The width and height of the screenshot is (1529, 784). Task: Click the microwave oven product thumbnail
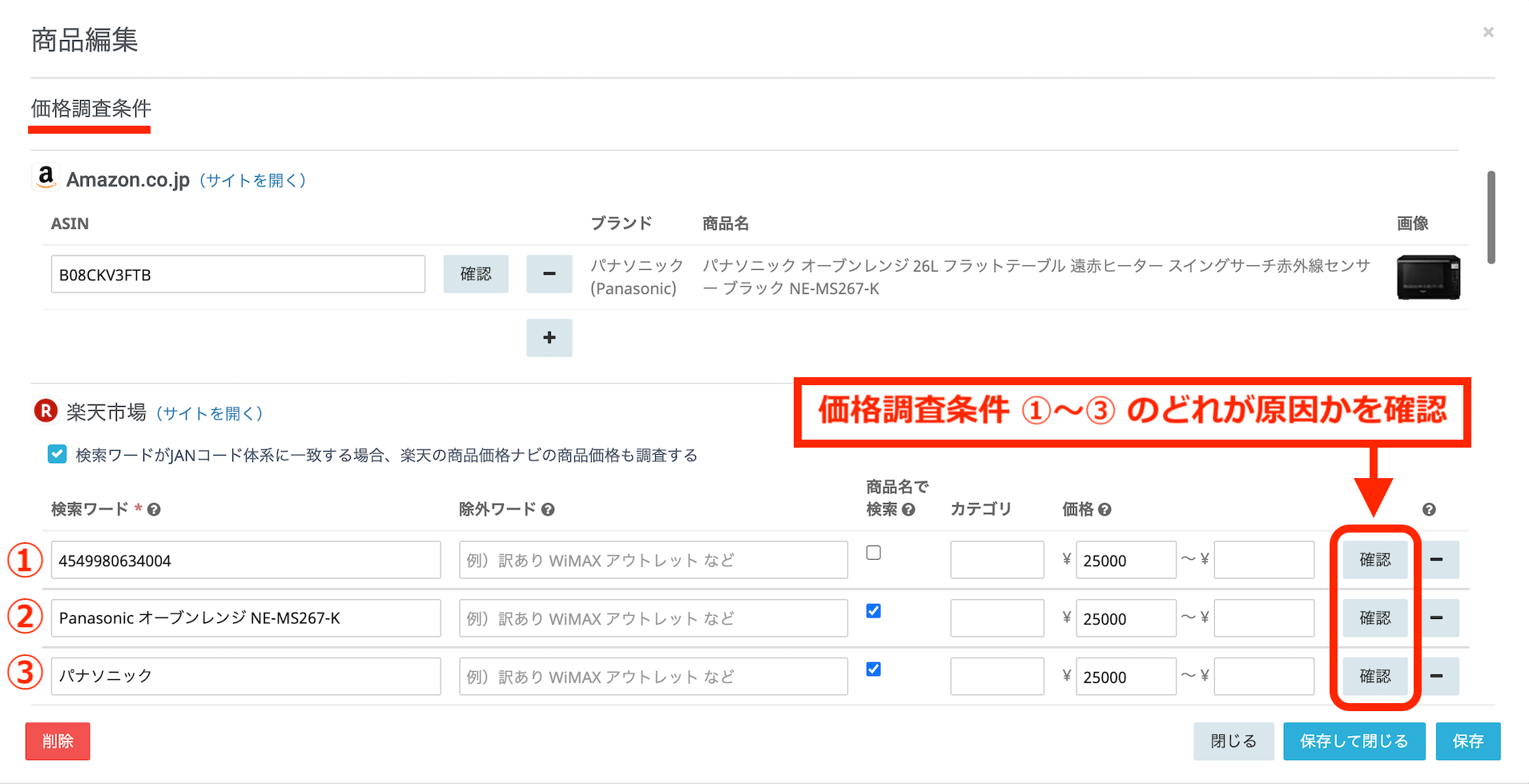pyautogui.click(x=1428, y=277)
